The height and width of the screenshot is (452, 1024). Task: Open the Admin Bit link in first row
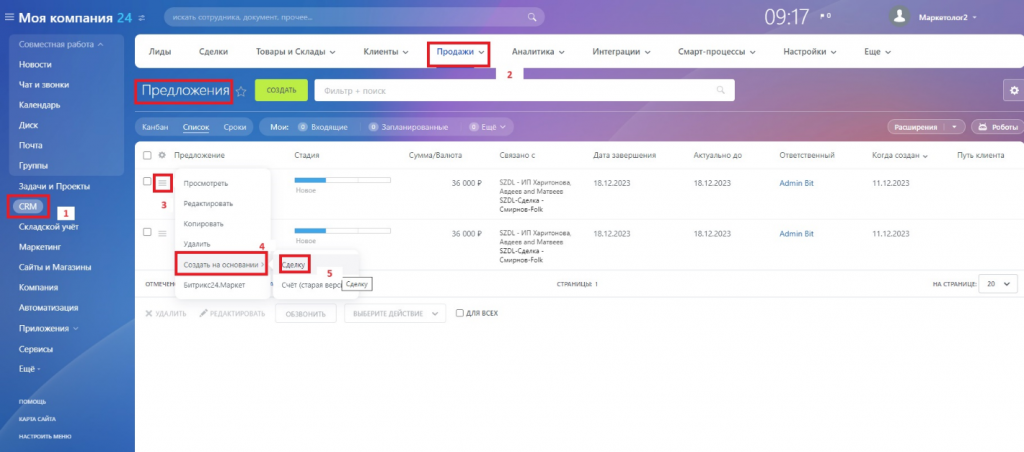[x=796, y=183]
